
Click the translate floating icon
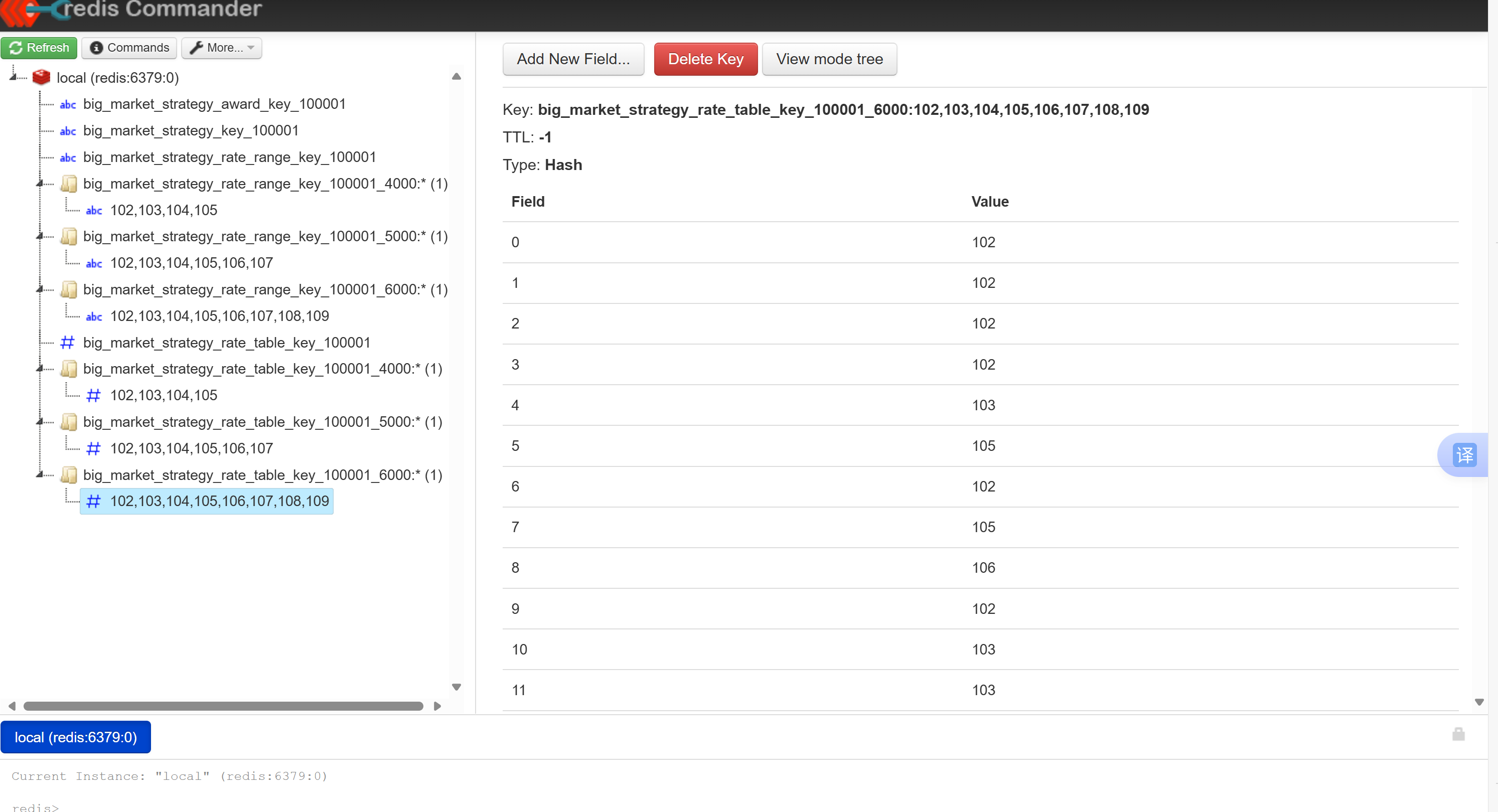click(x=1464, y=454)
